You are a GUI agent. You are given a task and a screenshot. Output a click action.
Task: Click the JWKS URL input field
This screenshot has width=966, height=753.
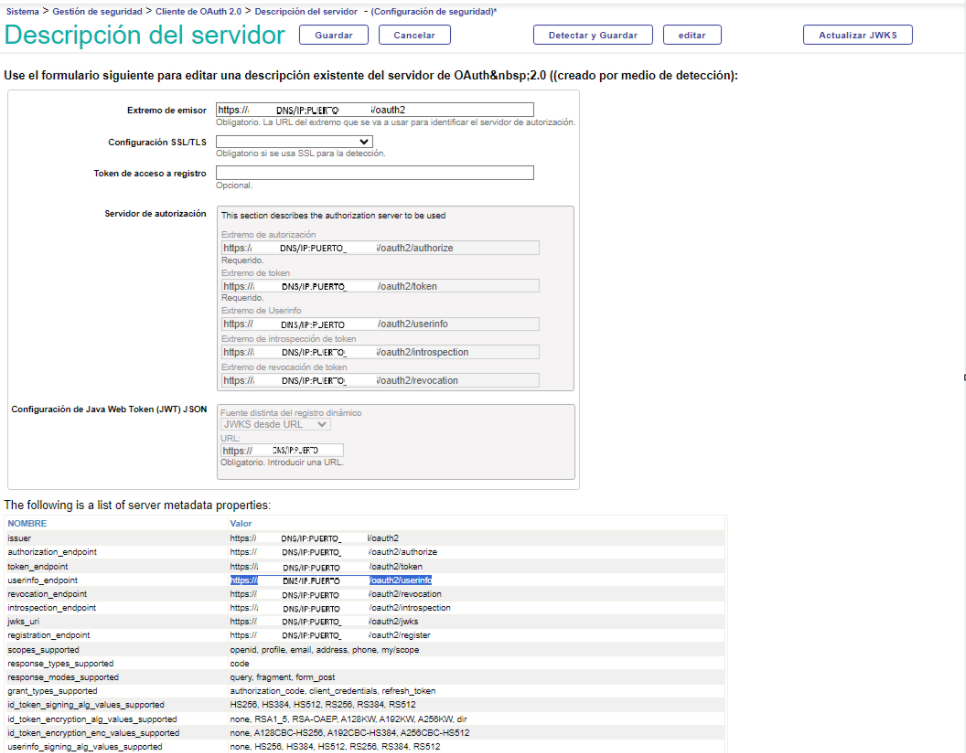click(x=281, y=450)
